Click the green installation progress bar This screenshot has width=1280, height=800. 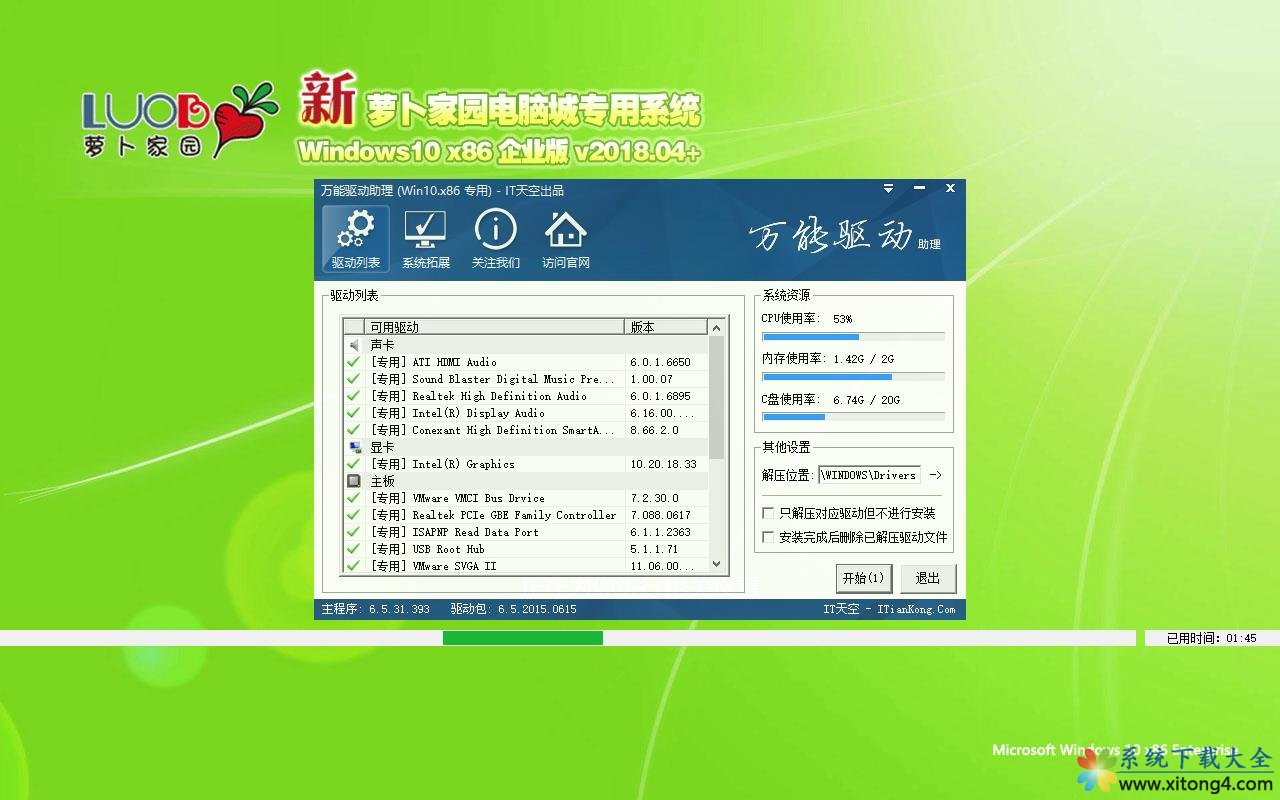coord(523,638)
